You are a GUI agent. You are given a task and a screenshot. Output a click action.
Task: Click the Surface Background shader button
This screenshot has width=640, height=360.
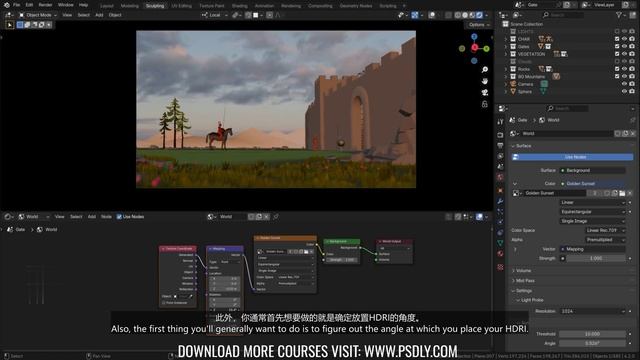click(593, 171)
